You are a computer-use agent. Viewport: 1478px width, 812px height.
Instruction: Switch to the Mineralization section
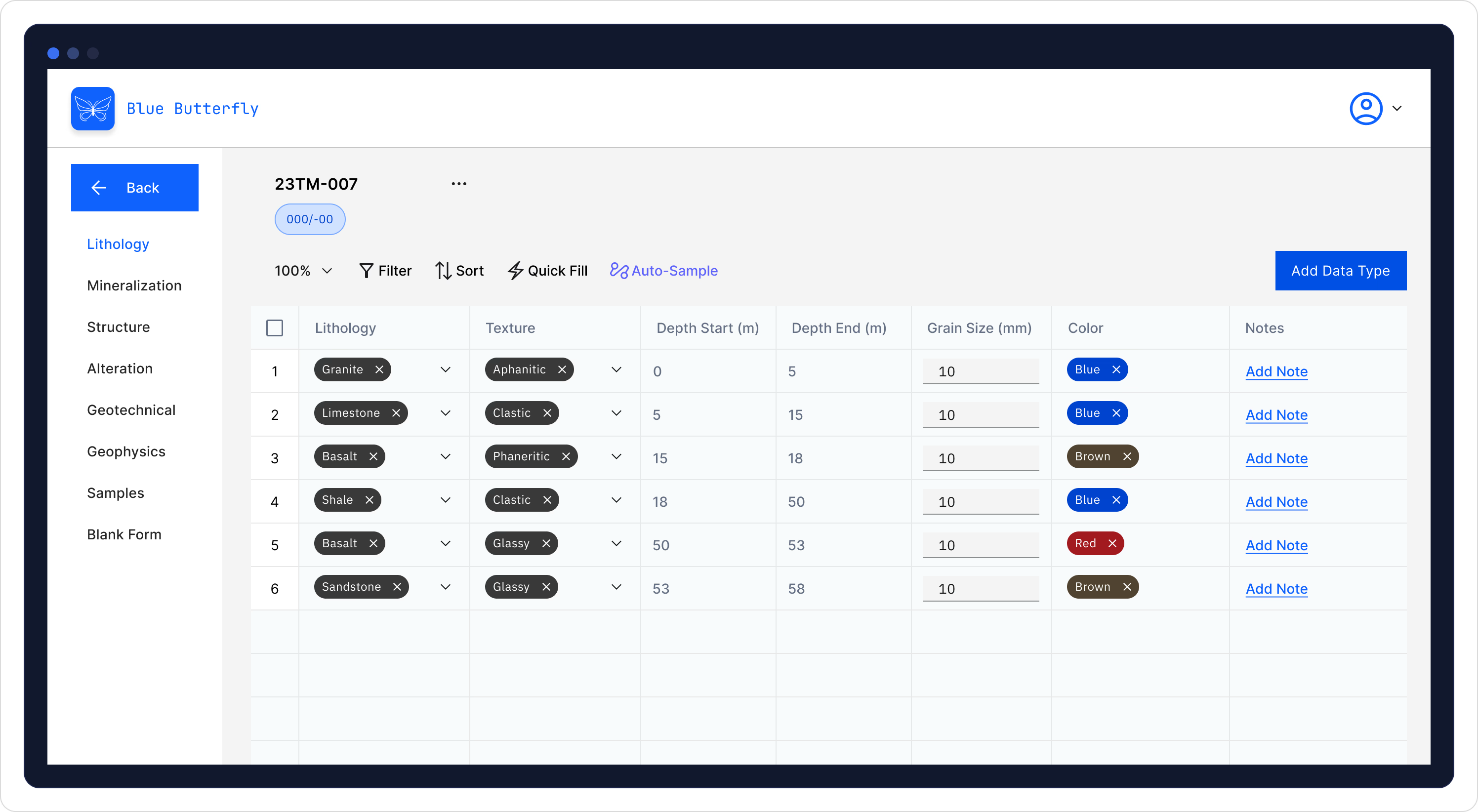(134, 285)
